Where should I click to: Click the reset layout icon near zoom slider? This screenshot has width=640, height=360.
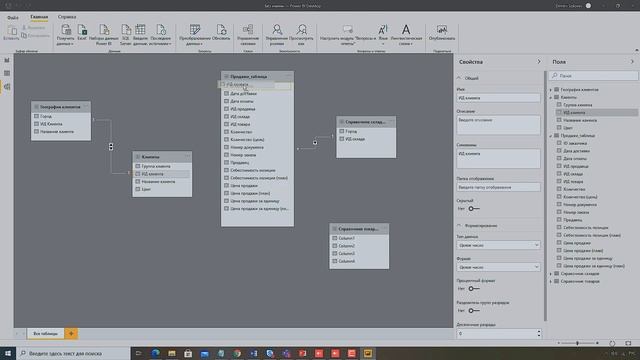[x=612, y=343]
